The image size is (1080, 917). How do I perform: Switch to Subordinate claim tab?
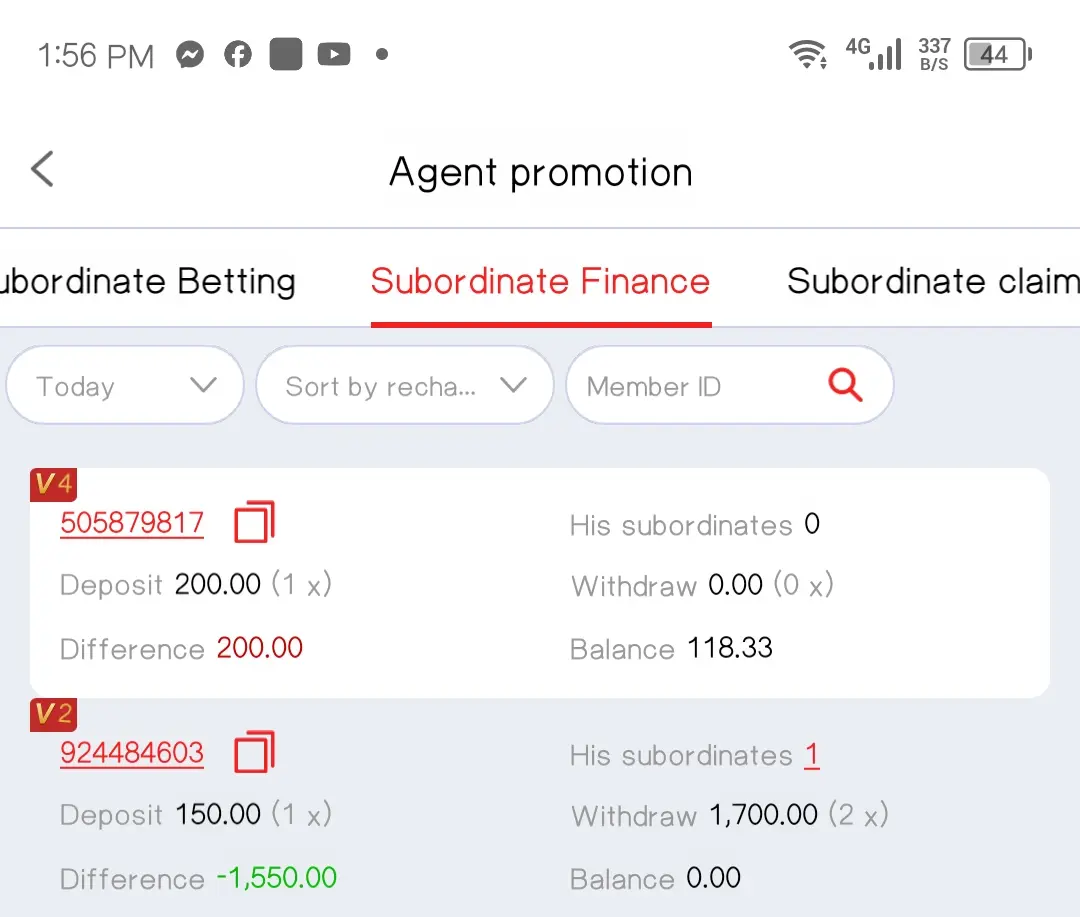[933, 281]
